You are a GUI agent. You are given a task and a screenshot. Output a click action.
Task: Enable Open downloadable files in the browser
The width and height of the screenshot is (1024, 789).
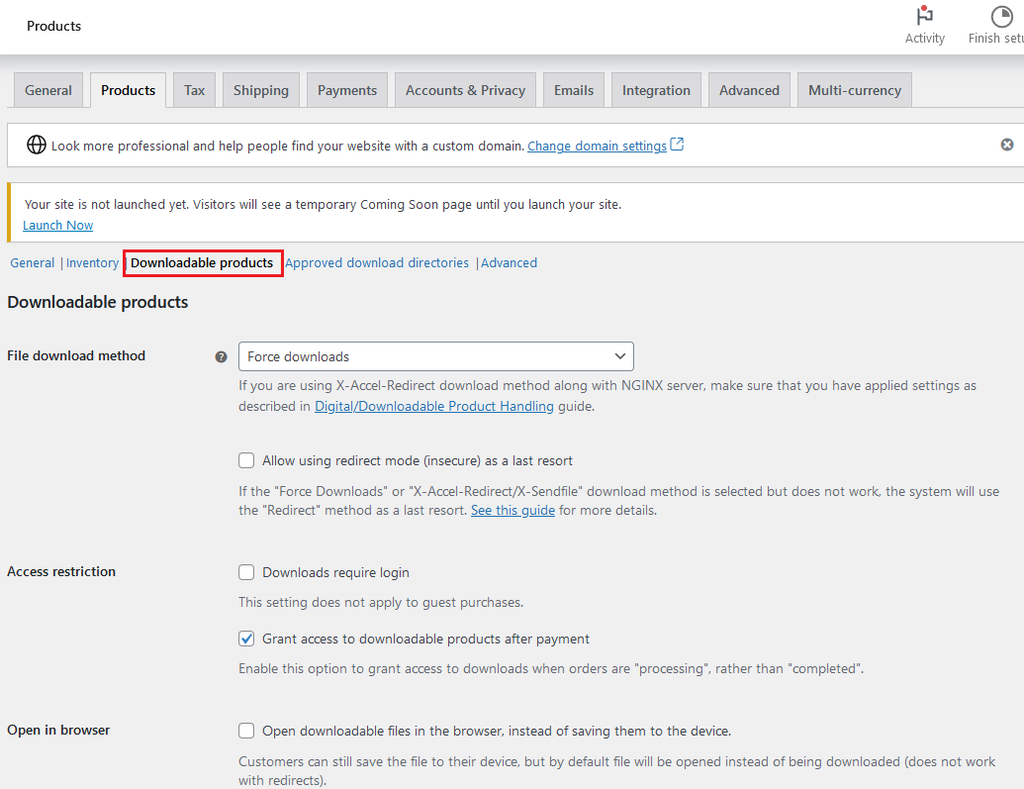point(246,731)
